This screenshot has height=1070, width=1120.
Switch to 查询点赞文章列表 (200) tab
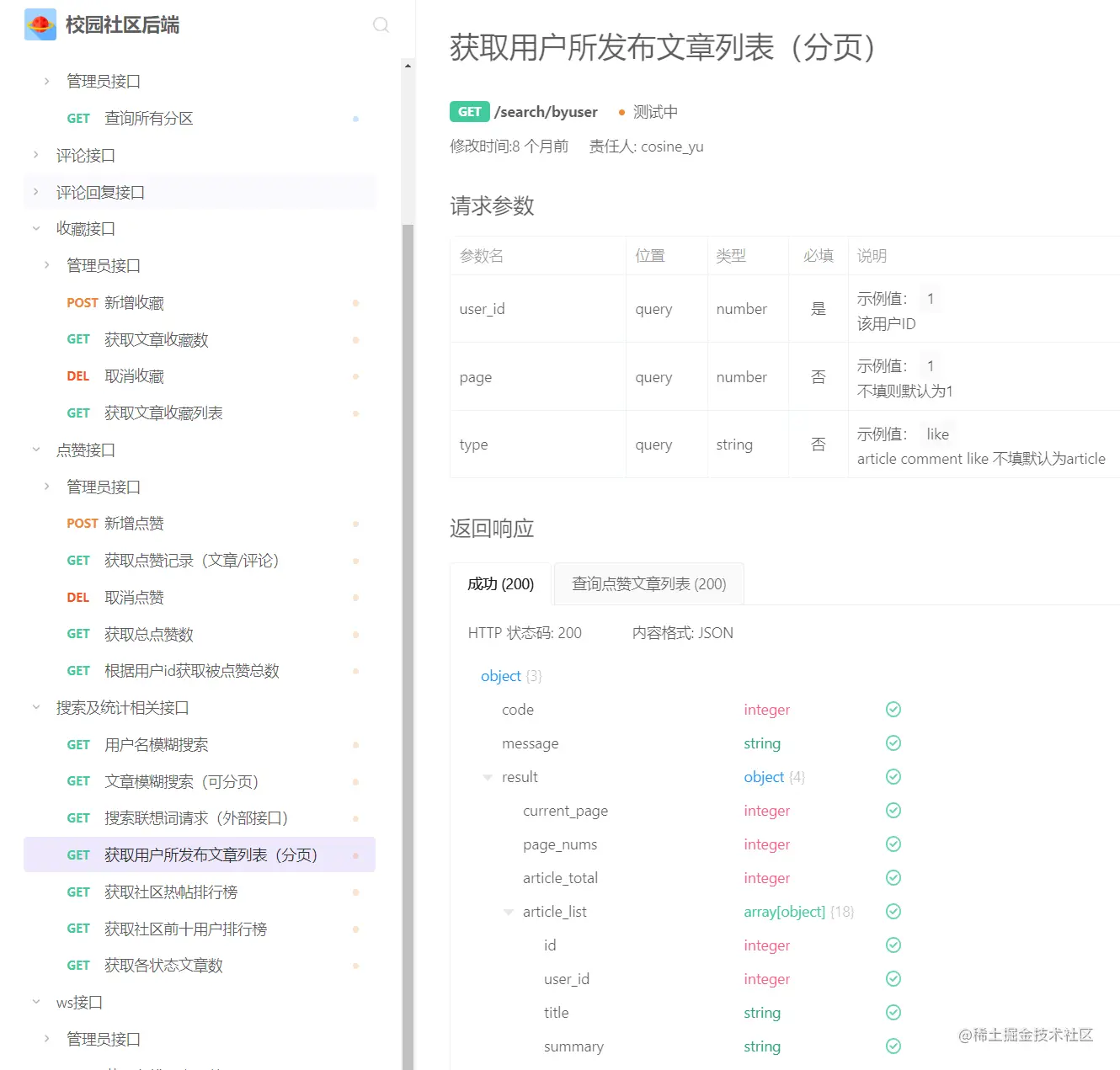[649, 583]
